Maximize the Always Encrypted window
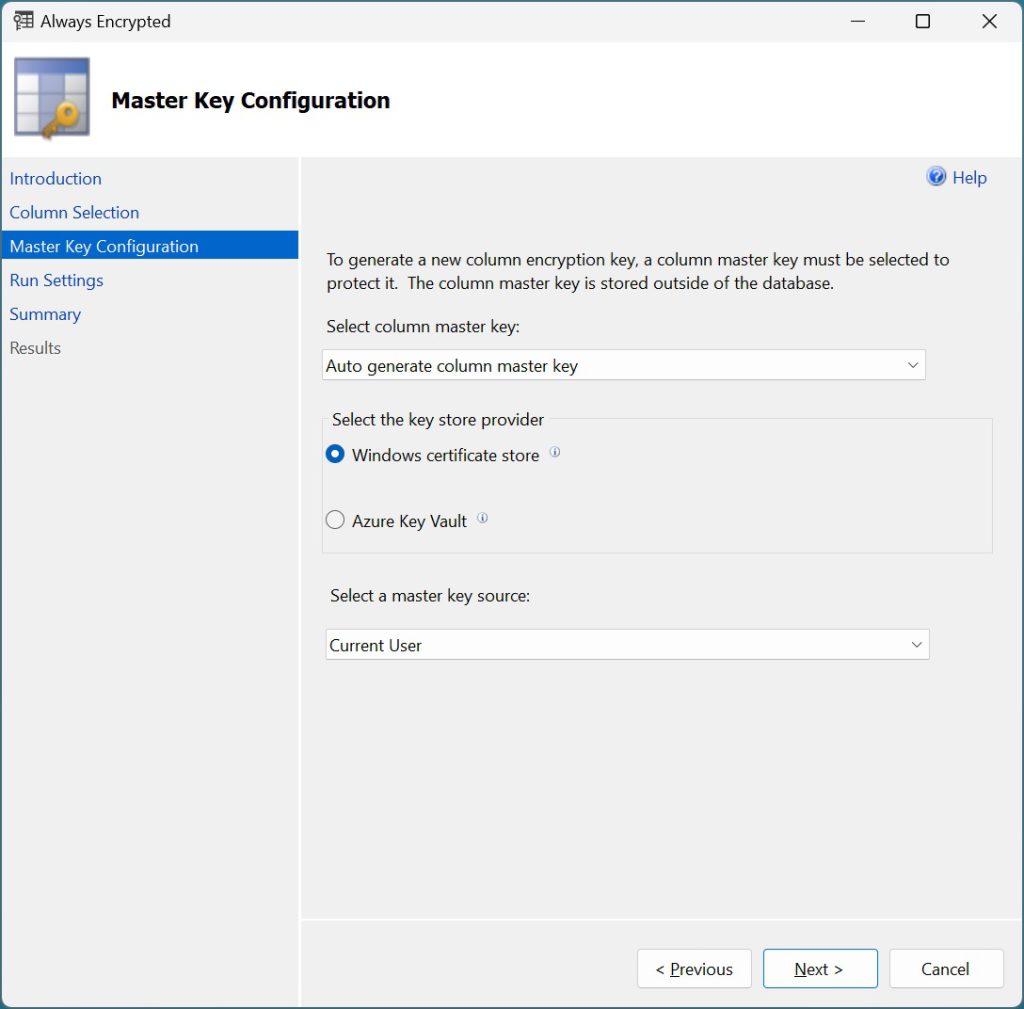 pyautogui.click(x=923, y=21)
